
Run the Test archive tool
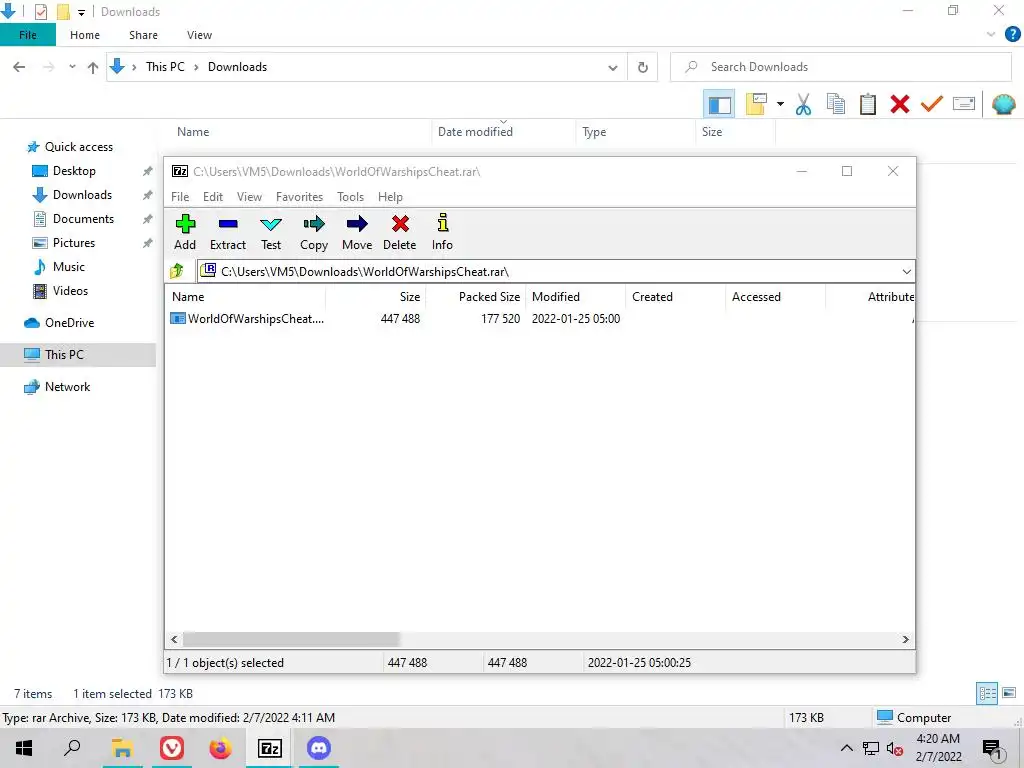point(271,232)
